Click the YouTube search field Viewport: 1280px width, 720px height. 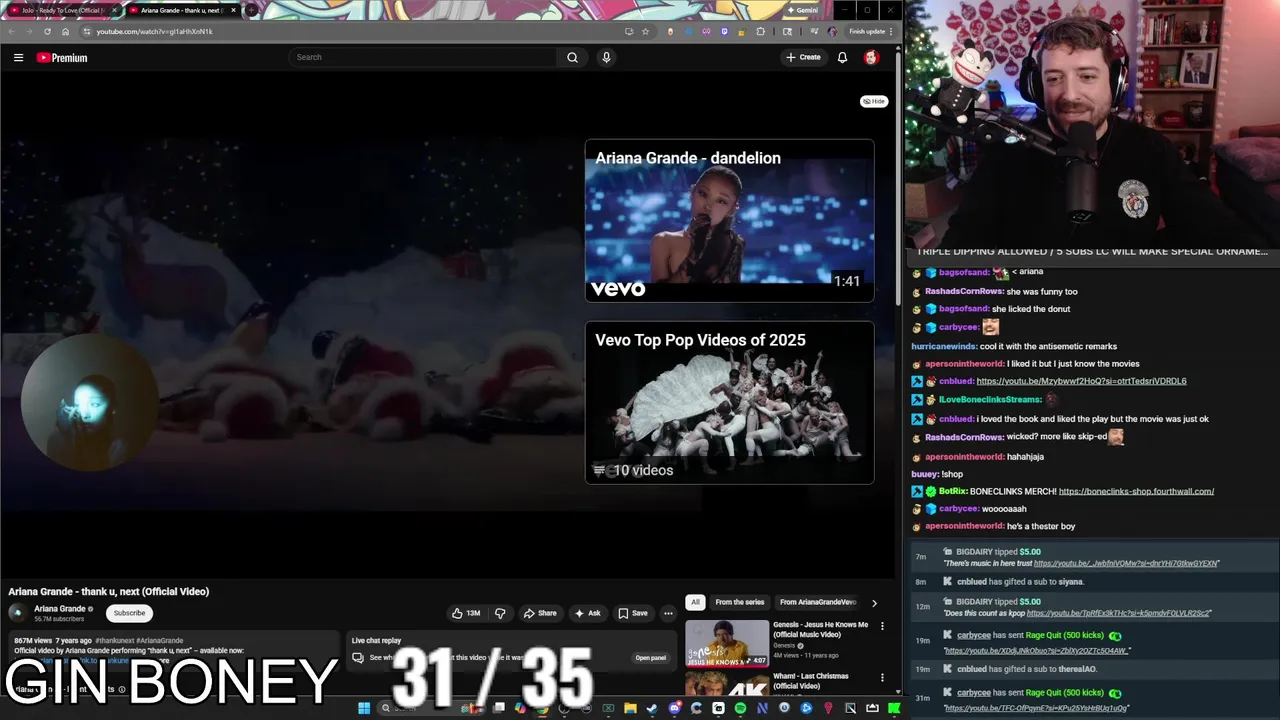(x=423, y=57)
